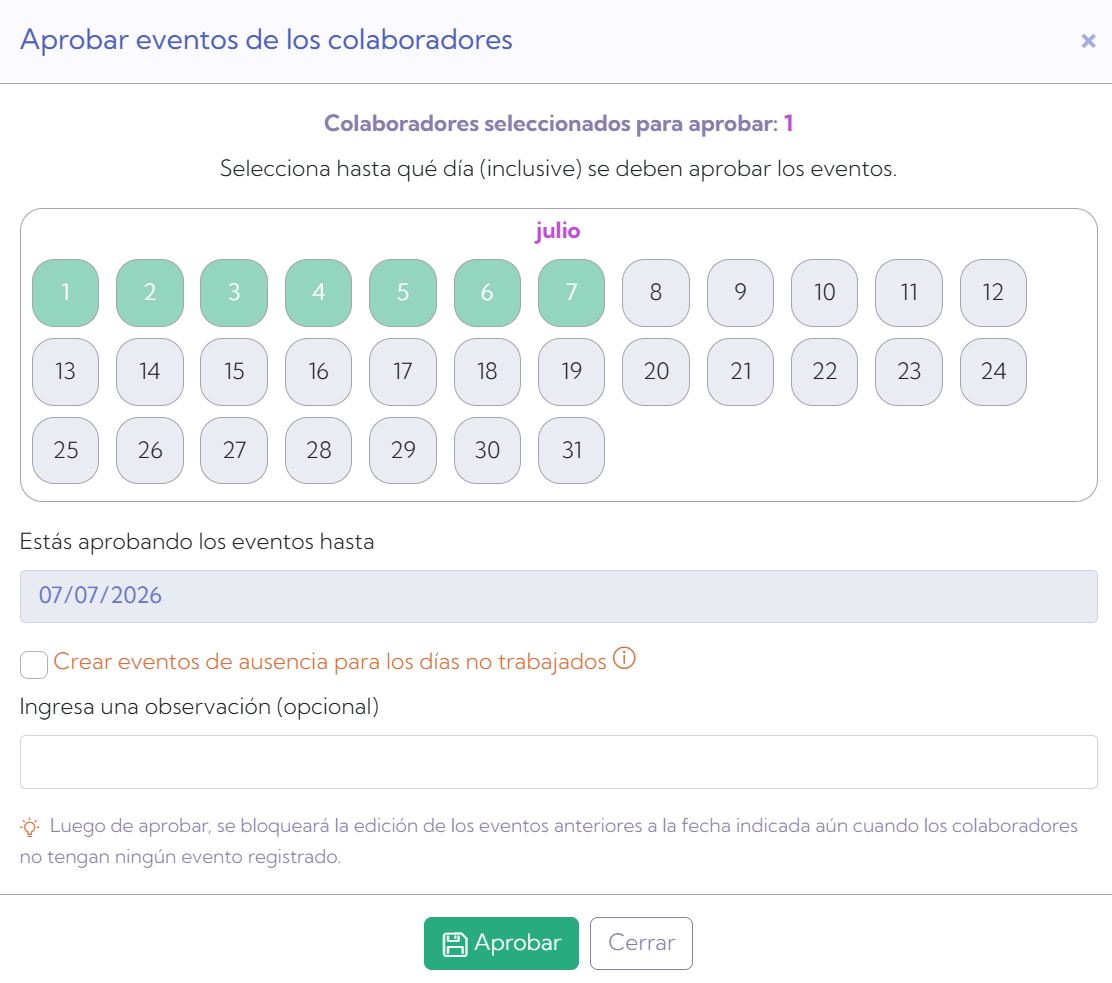Viewport: 1112px width, 983px height.
Task: Focus the observación input field
Action: pyautogui.click(x=559, y=762)
